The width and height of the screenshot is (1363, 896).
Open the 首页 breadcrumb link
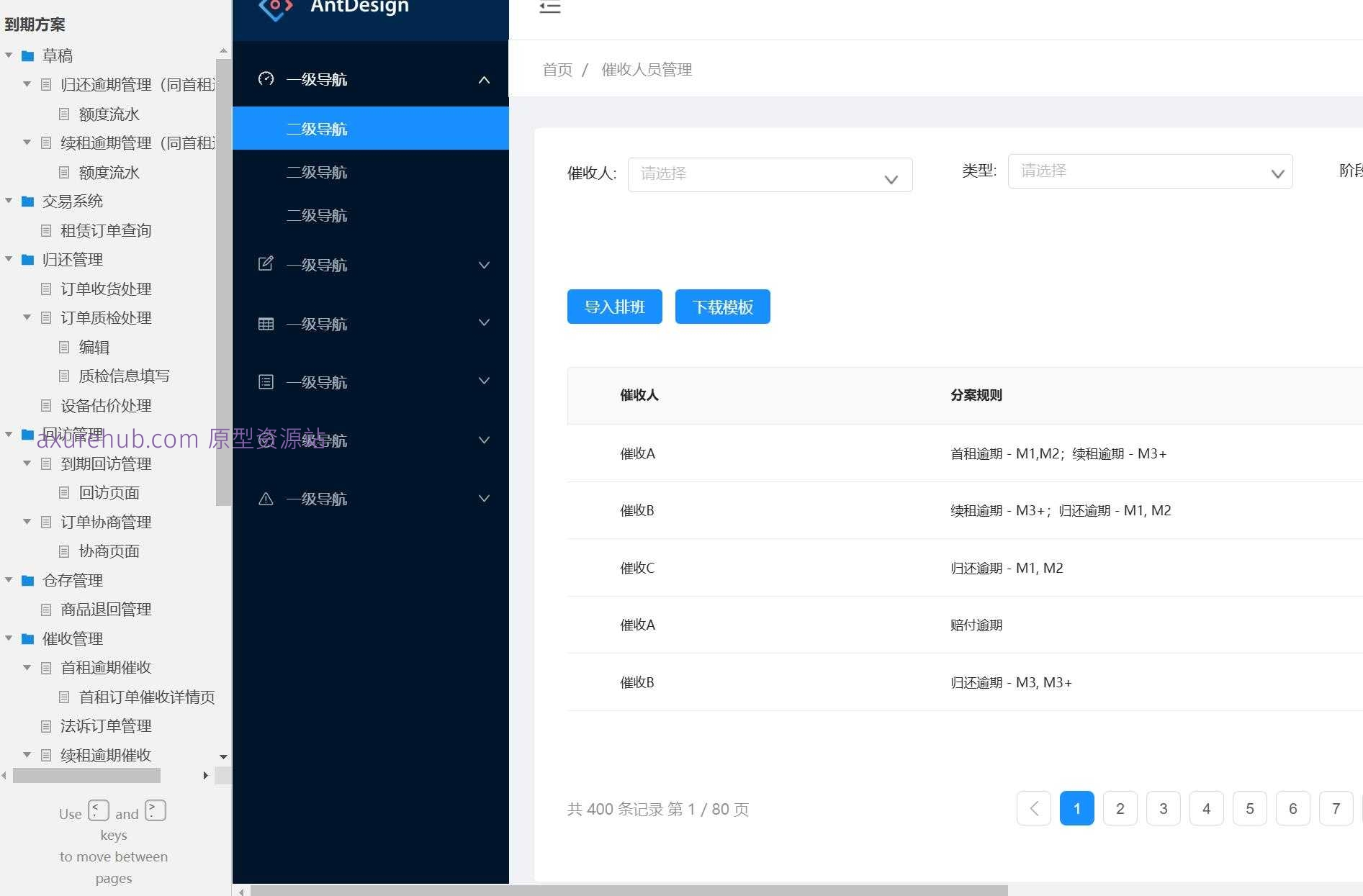(x=557, y=69)
